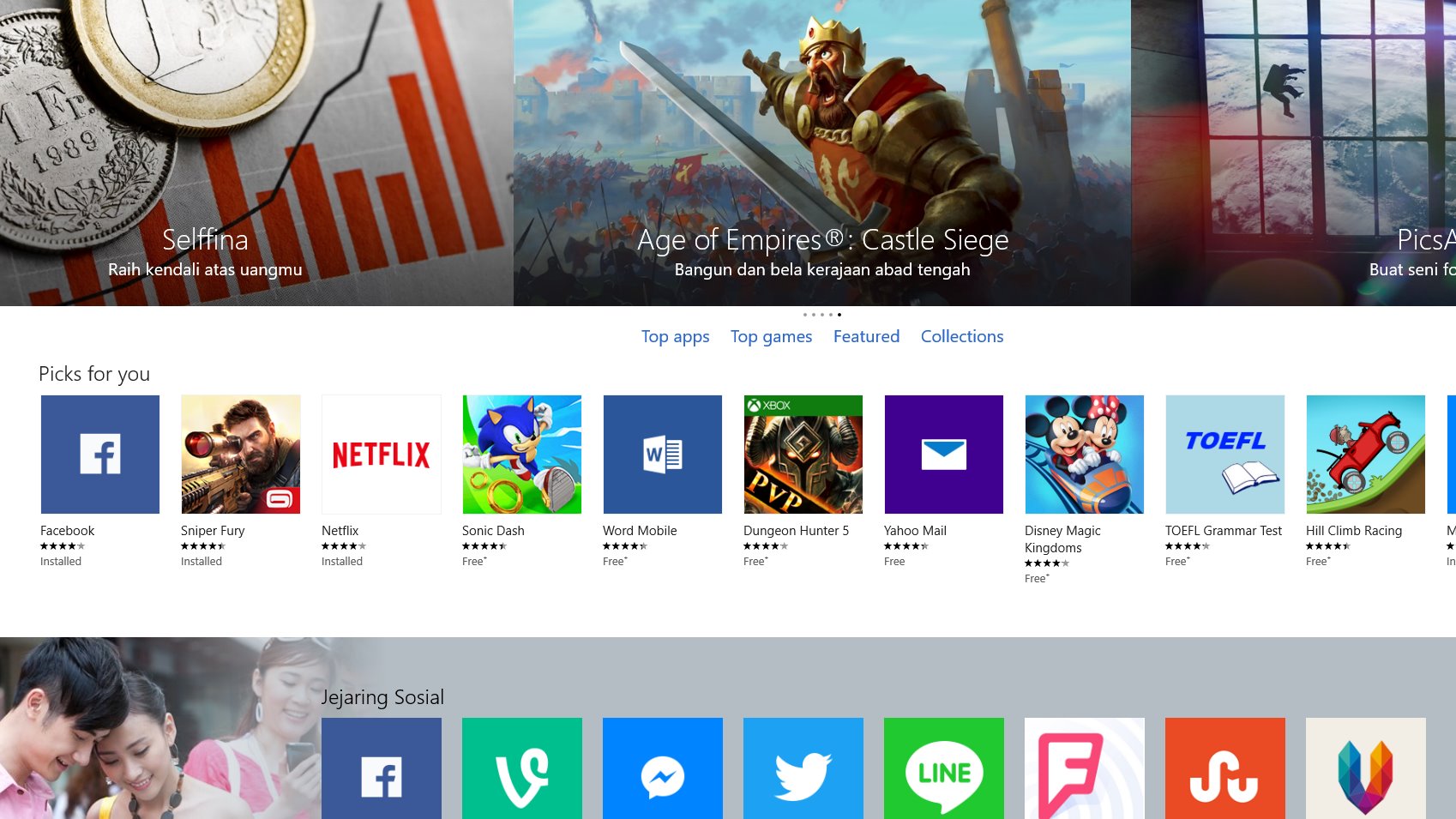Click the "Hill Climb Racing" title text
Screen dimensions: 1456x819
pos(1354,531)
